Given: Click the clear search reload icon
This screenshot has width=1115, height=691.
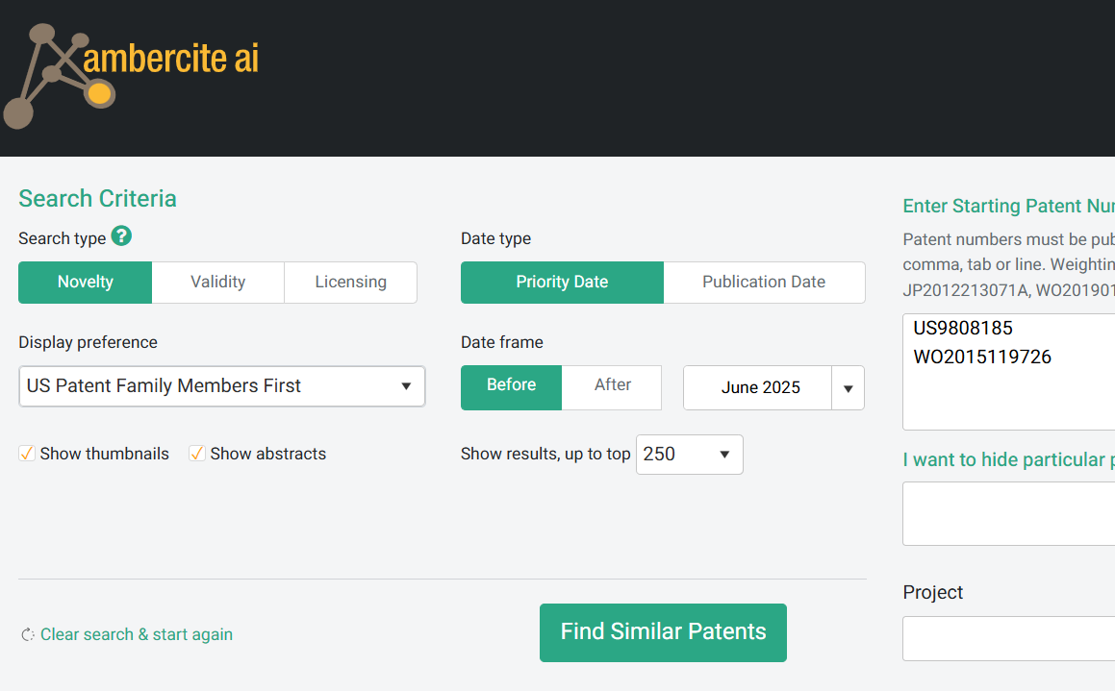Looking at the screenshot, I should click(x=28, y=635).
